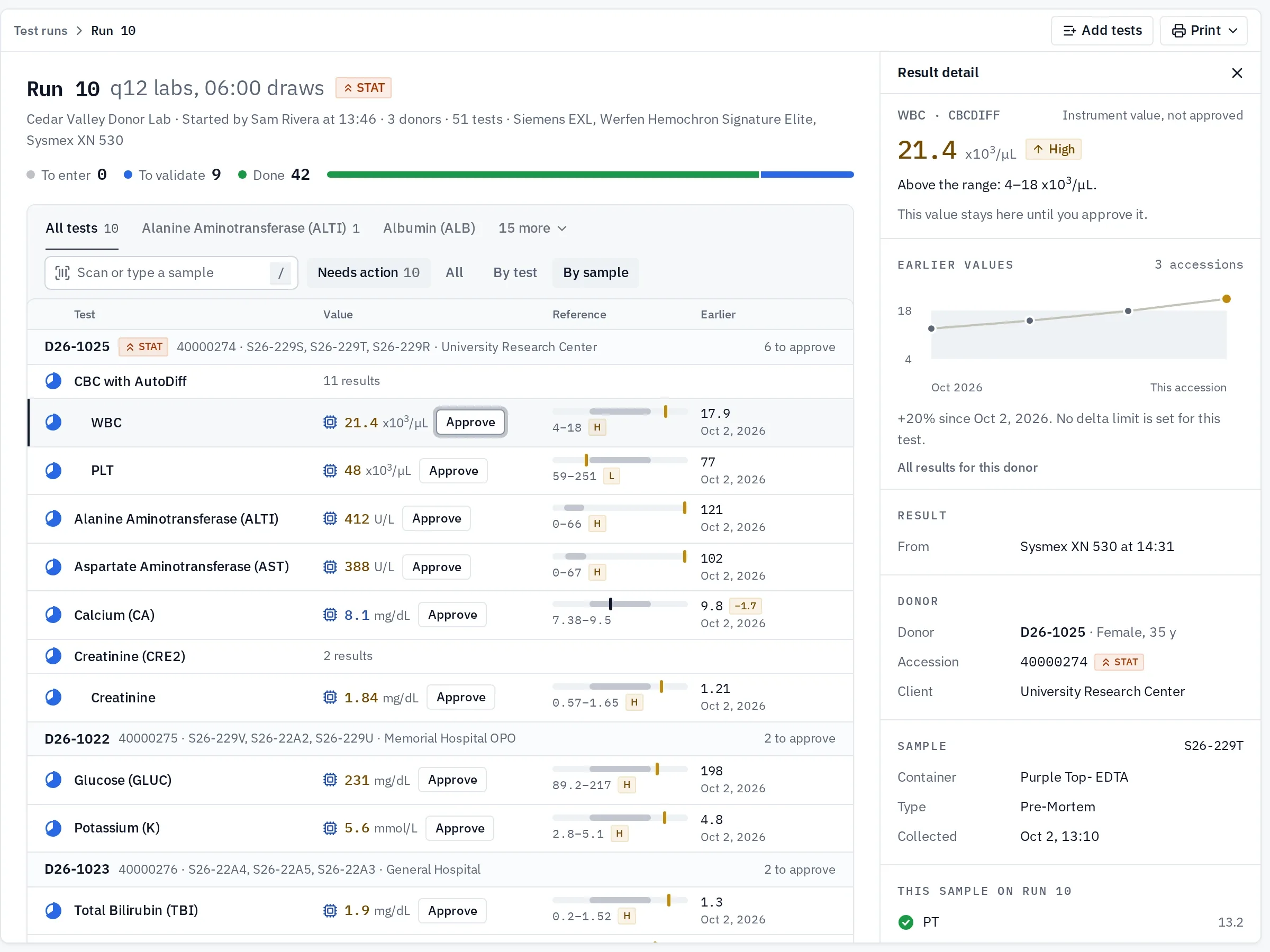Click status circle icon on Creatinine (CRE2) row

53,656
